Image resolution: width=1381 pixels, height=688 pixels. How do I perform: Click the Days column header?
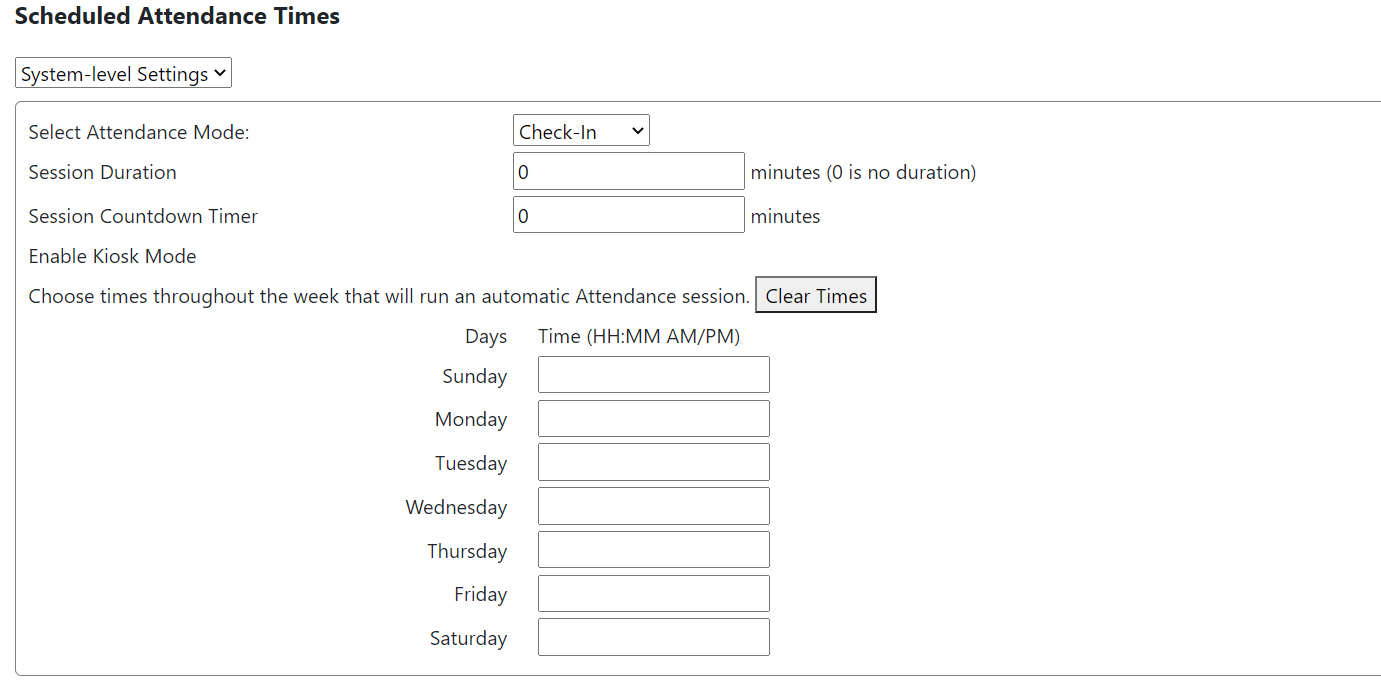coord(486,336)
